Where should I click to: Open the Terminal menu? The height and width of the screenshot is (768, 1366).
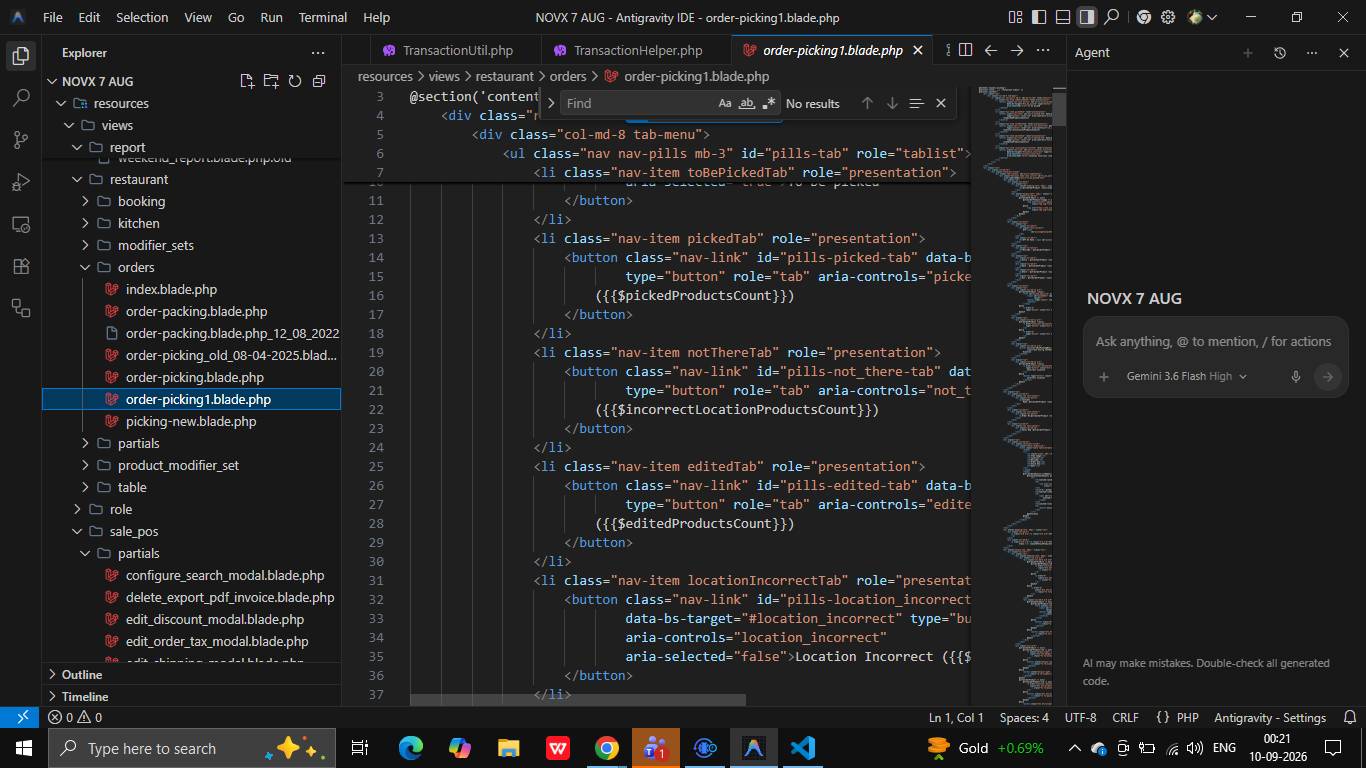(x=323, y=17)
